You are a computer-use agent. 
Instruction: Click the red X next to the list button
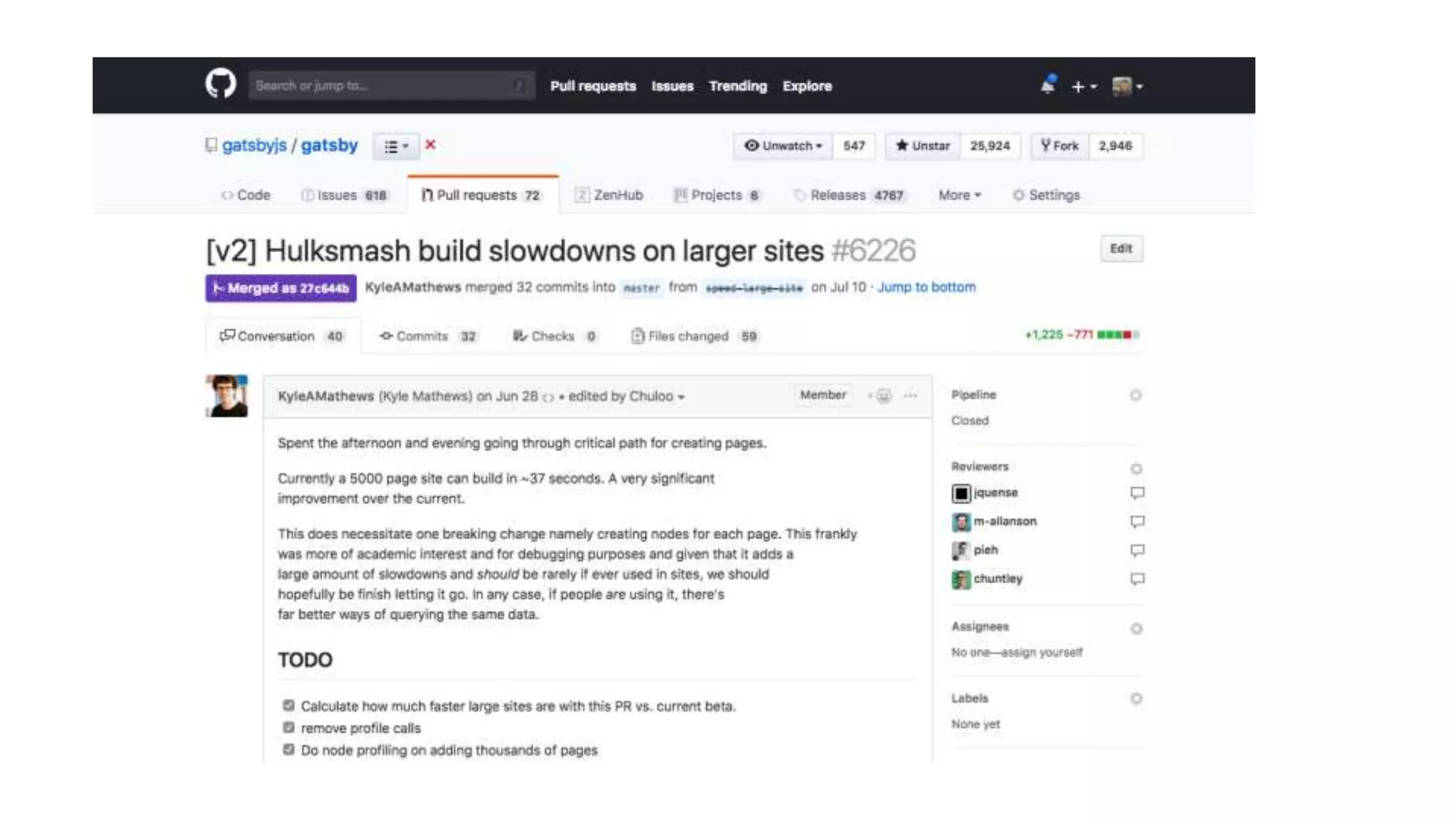tap(430, 145)
